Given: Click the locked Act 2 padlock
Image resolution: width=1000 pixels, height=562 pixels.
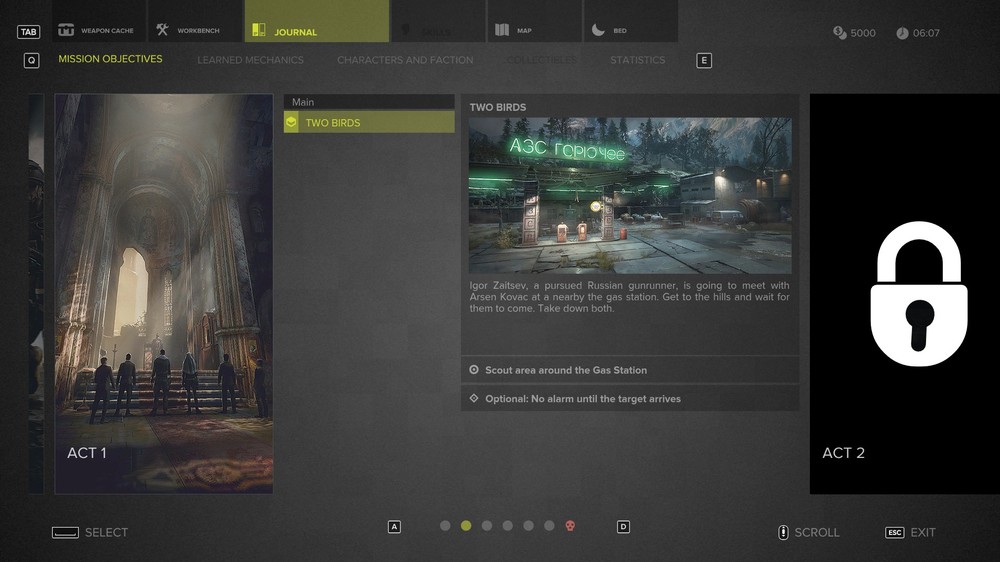Looking at the screenshot, I should 918,293.
